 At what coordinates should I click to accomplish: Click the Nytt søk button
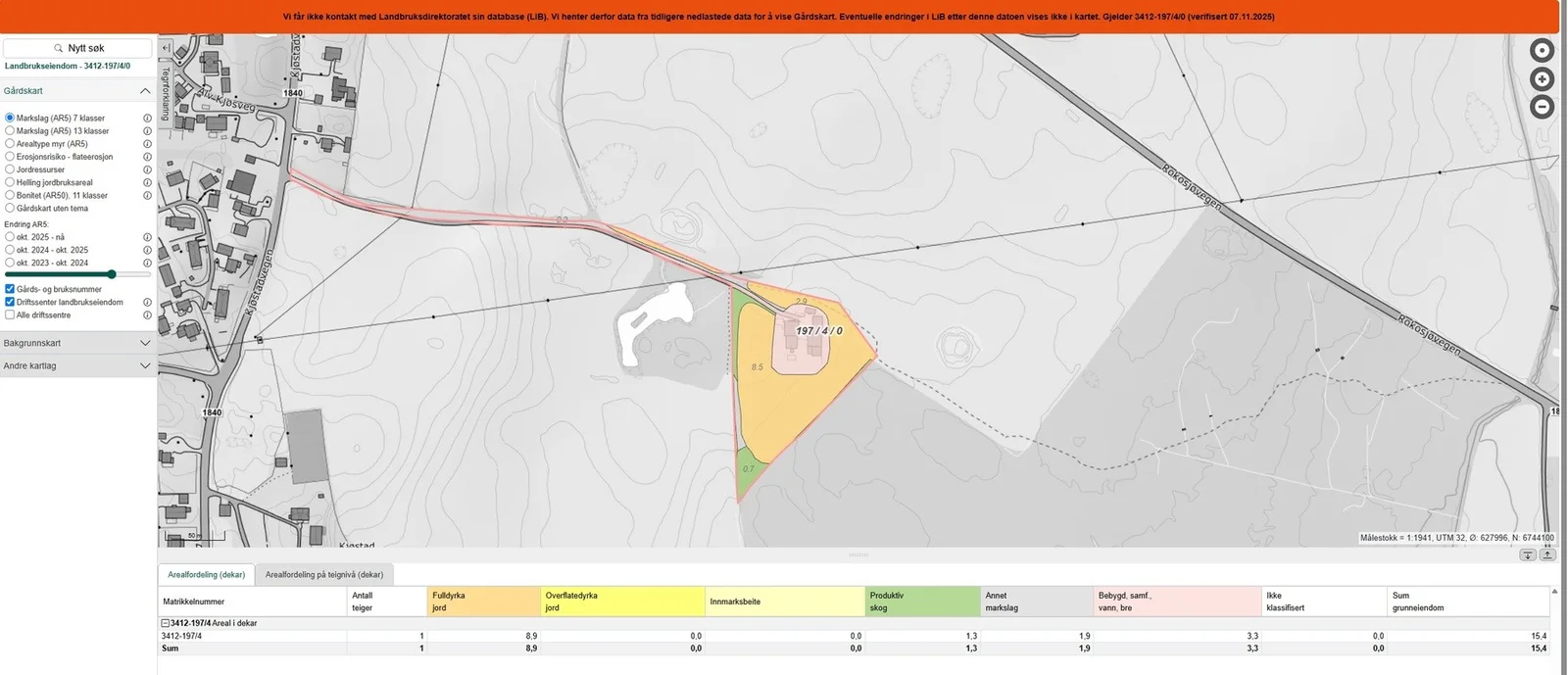click(x=77, y=48)
